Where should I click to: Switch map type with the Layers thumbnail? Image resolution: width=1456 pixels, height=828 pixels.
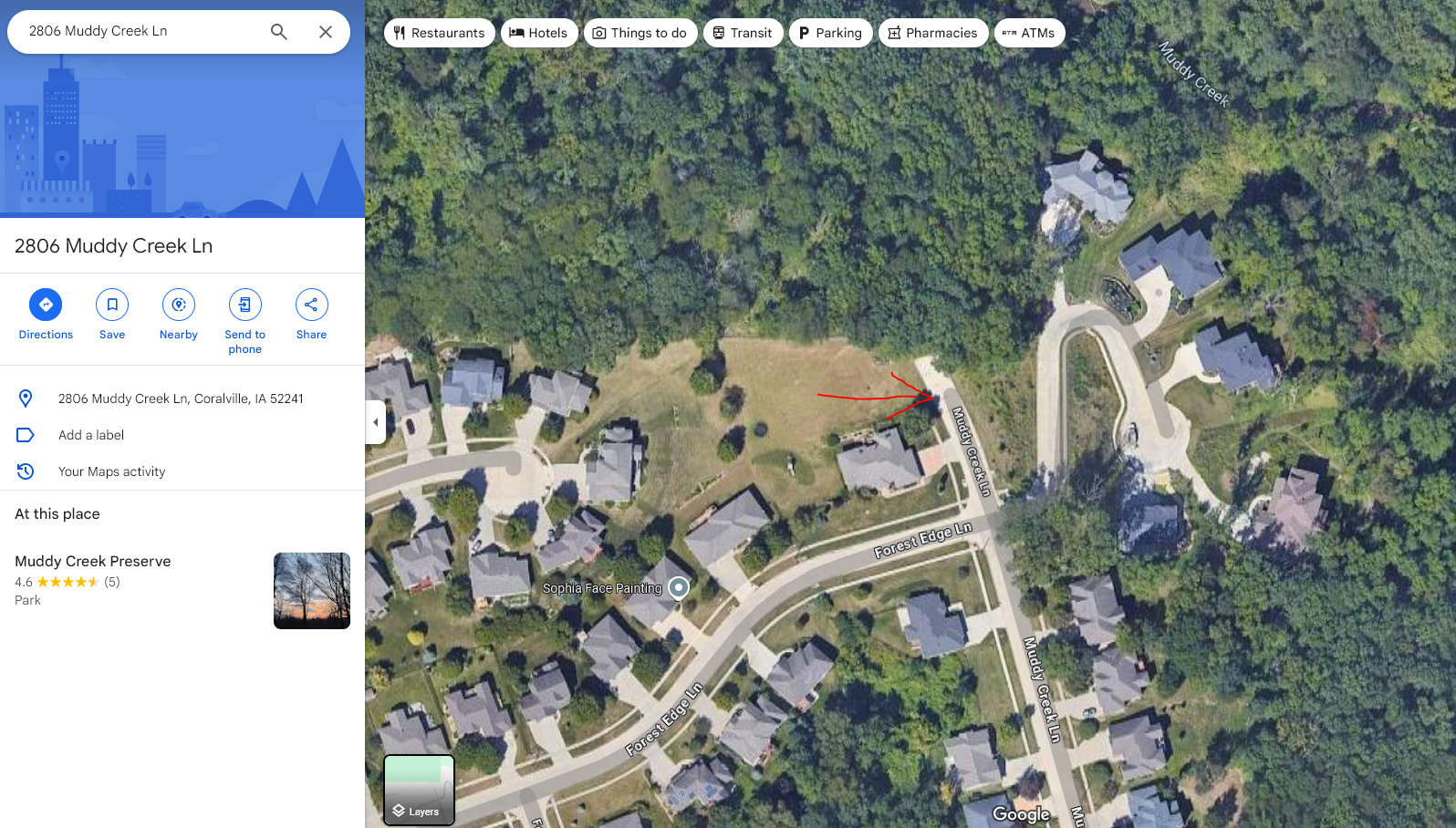click(x=419, y=790)
